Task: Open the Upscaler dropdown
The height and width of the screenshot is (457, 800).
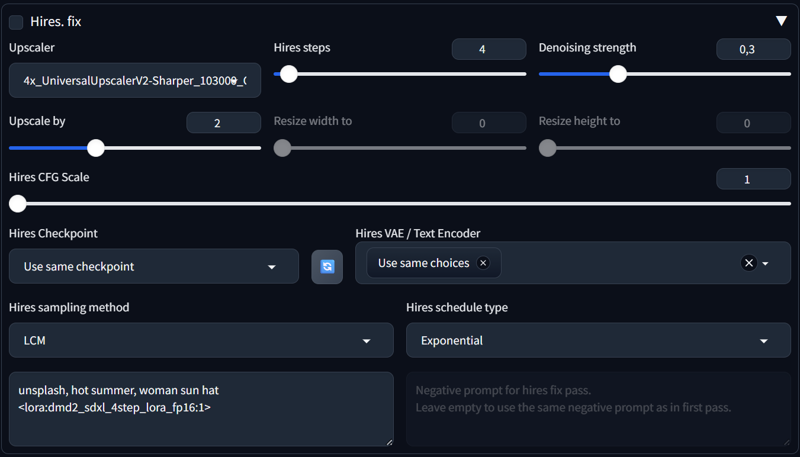Action: pos(135,80)
